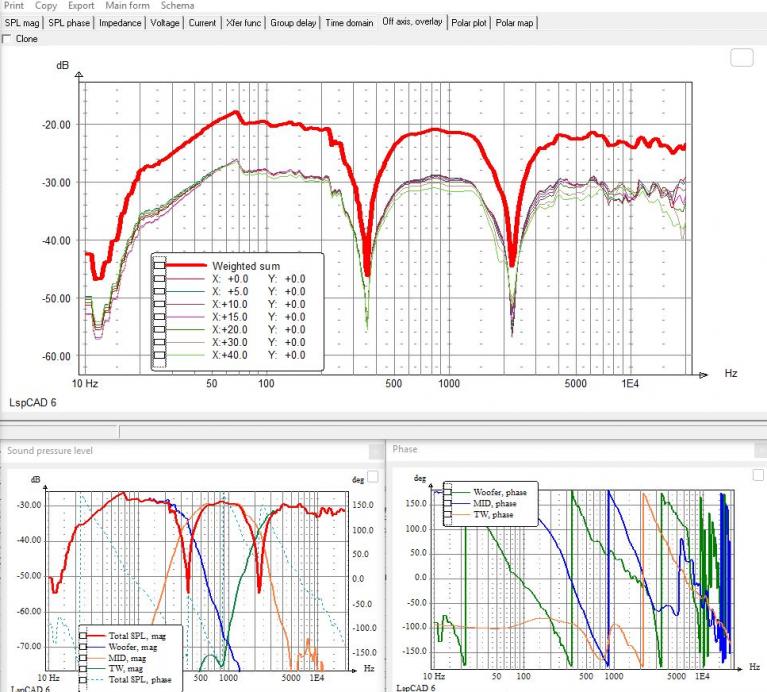
Task: Click the Print menu item
Action: pos(14,5)
